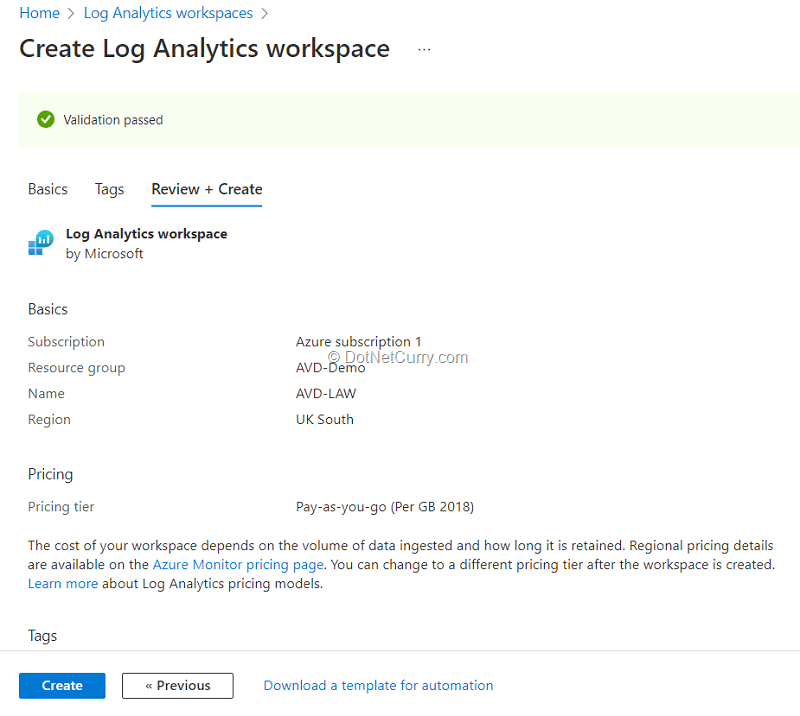The height and width of the screenshot is (716, 800).
Task: Click the 'Create Log Analytics workspace' page title
Action: click(x=205, y=50)
